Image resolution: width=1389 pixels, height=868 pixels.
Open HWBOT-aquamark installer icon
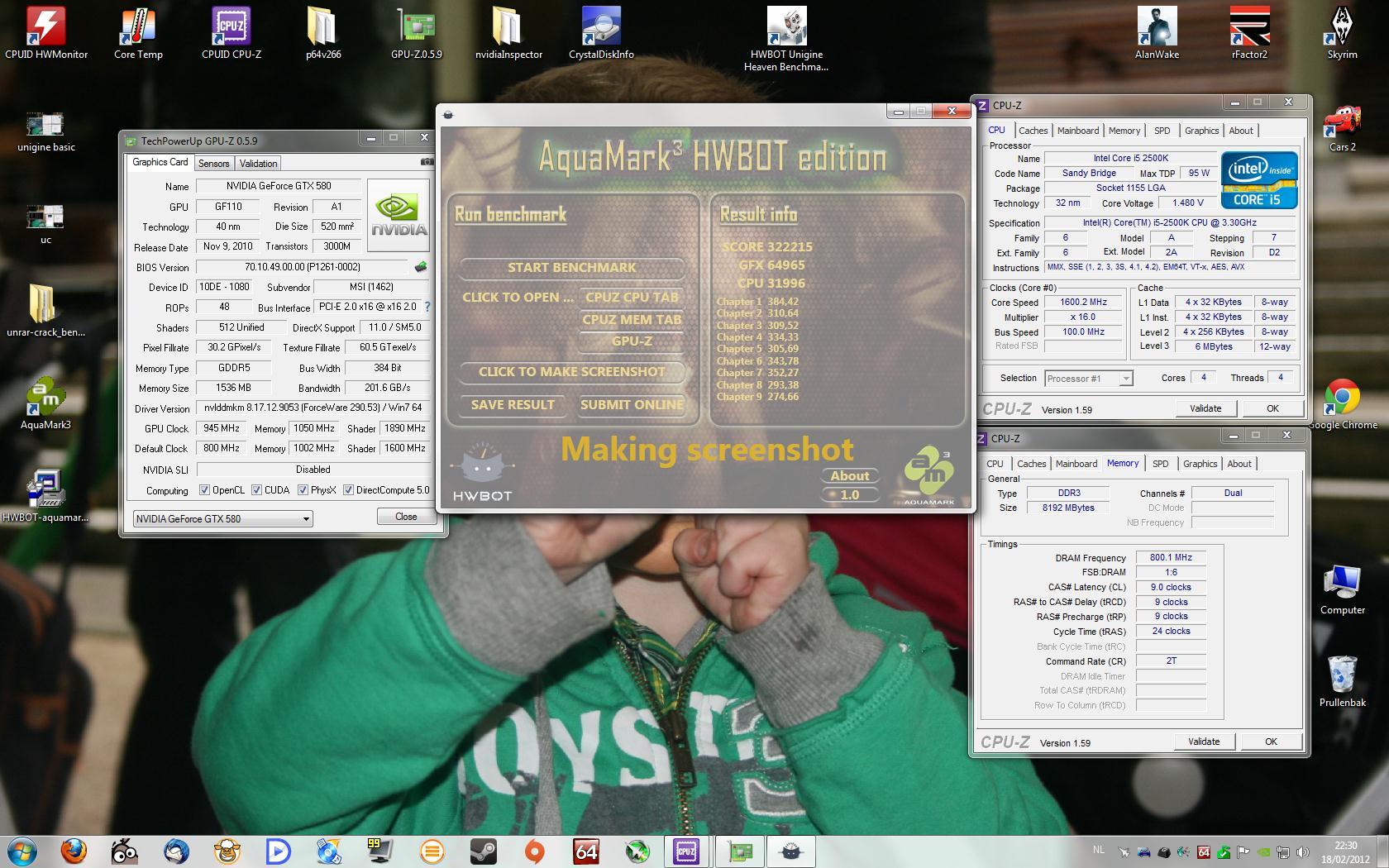45,496
